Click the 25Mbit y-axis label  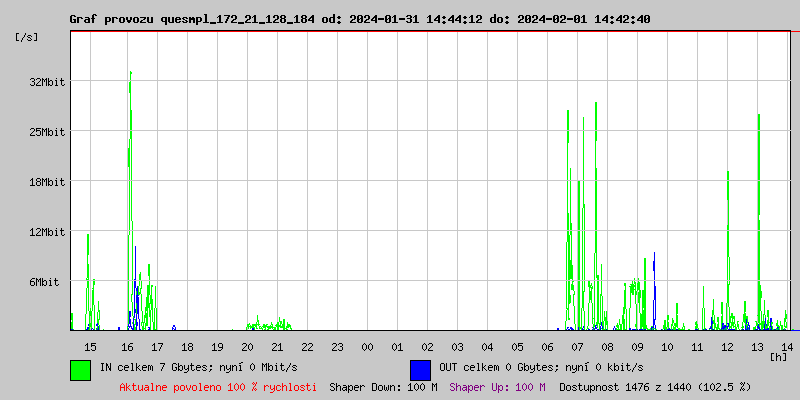(x=47, y=132)
